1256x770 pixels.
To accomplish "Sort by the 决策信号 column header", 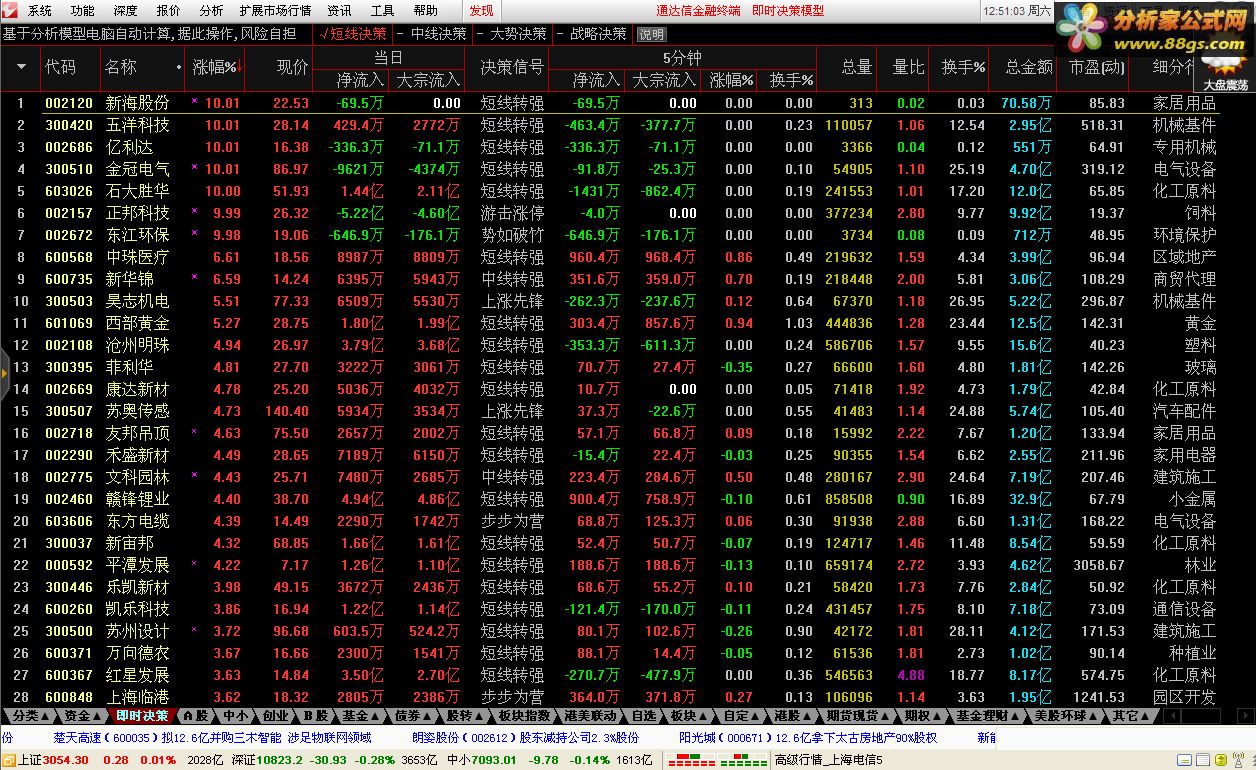I will point(512,67).
